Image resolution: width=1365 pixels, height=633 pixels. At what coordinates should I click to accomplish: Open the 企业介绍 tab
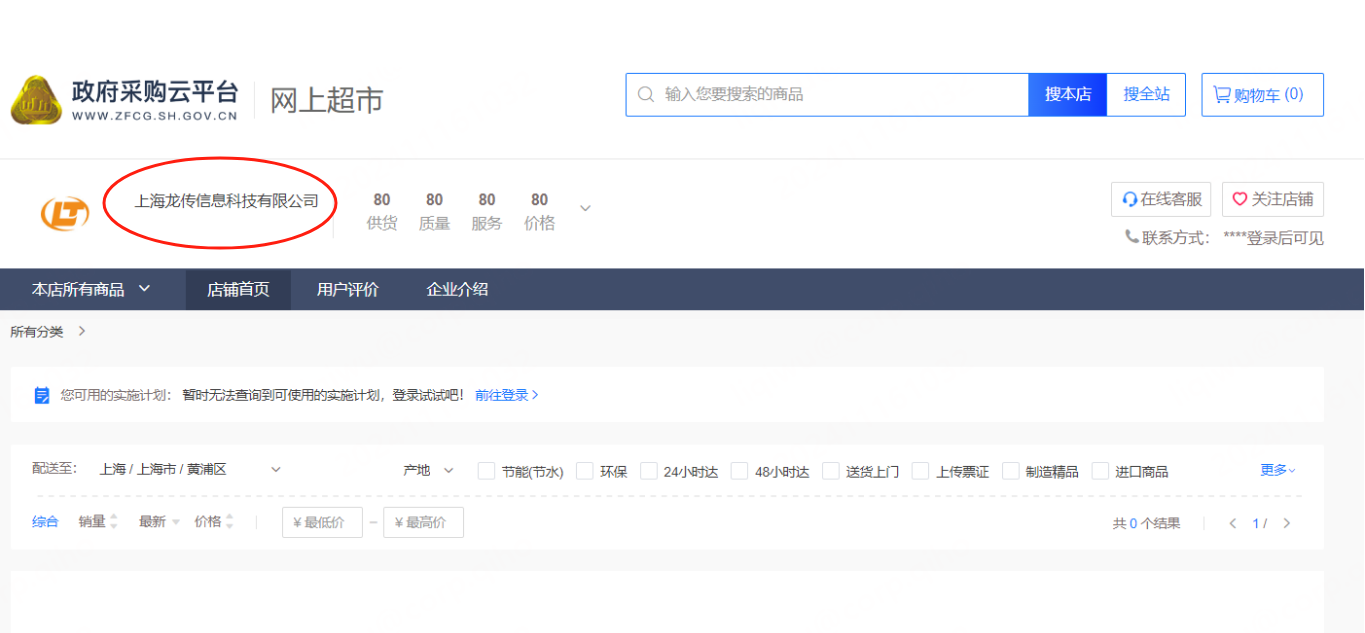tap(457, 290)
